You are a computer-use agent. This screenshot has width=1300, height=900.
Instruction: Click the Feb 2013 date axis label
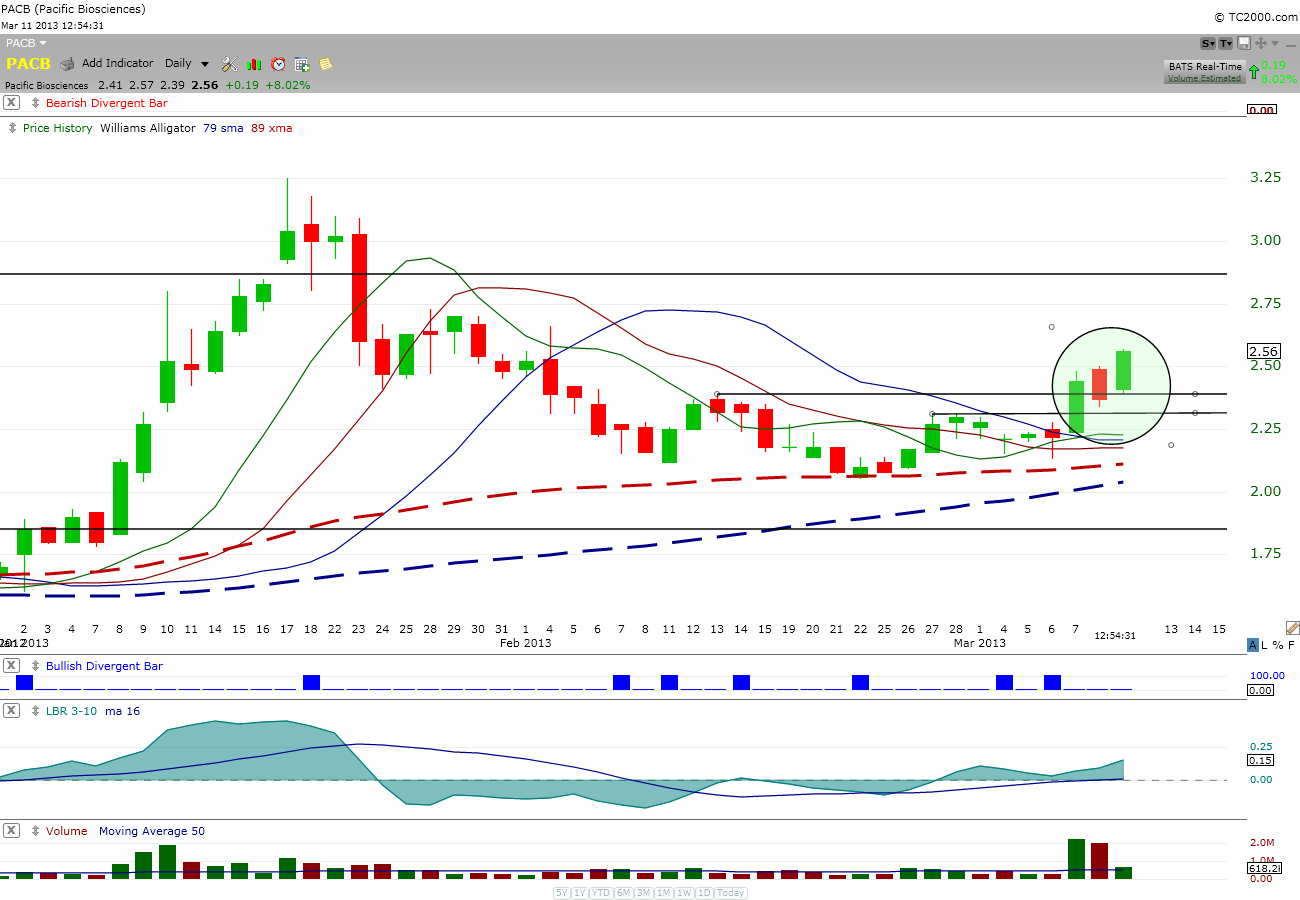pos(524,643)
